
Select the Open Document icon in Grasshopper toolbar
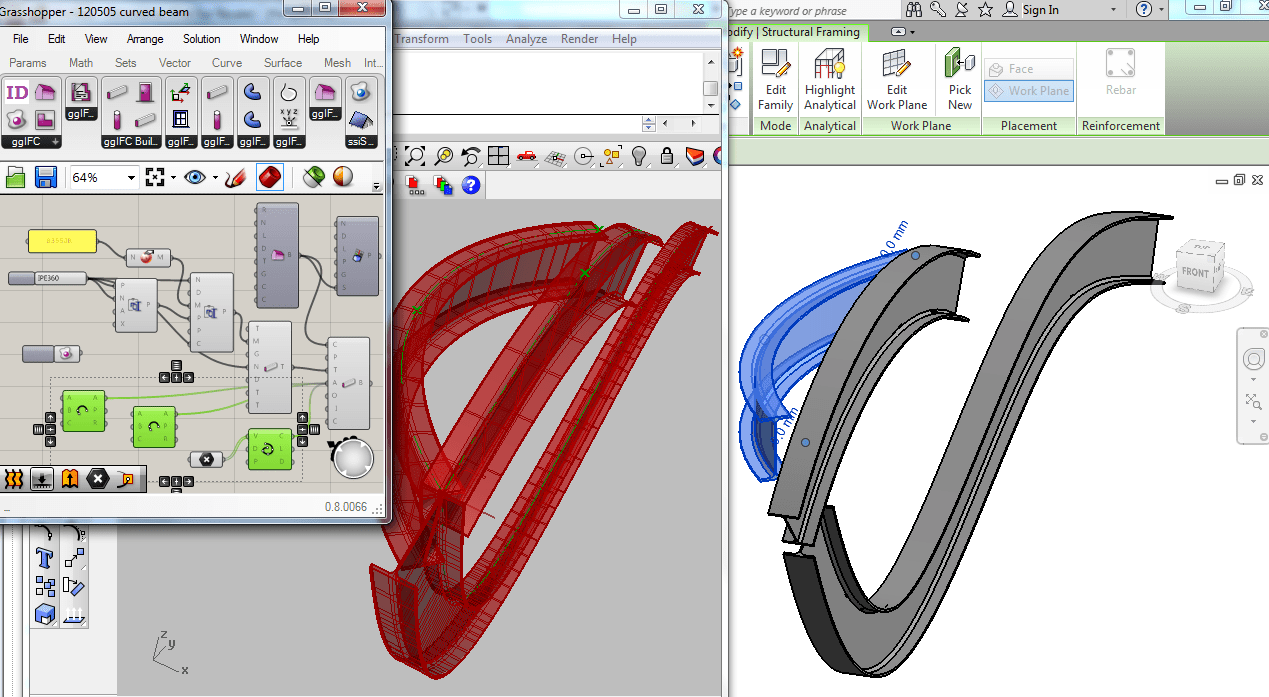pyautogui.click(x=14, y=177)
